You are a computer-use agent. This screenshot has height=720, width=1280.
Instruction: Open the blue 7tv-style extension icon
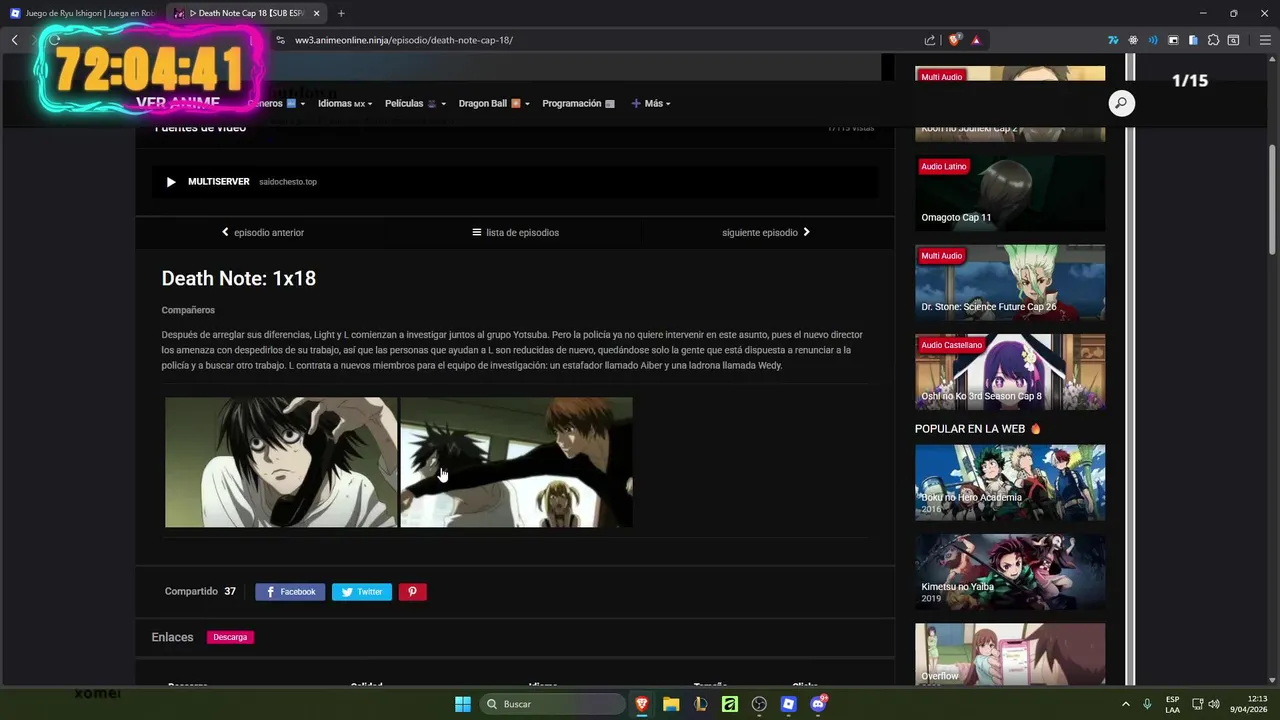click(1113, 40)
